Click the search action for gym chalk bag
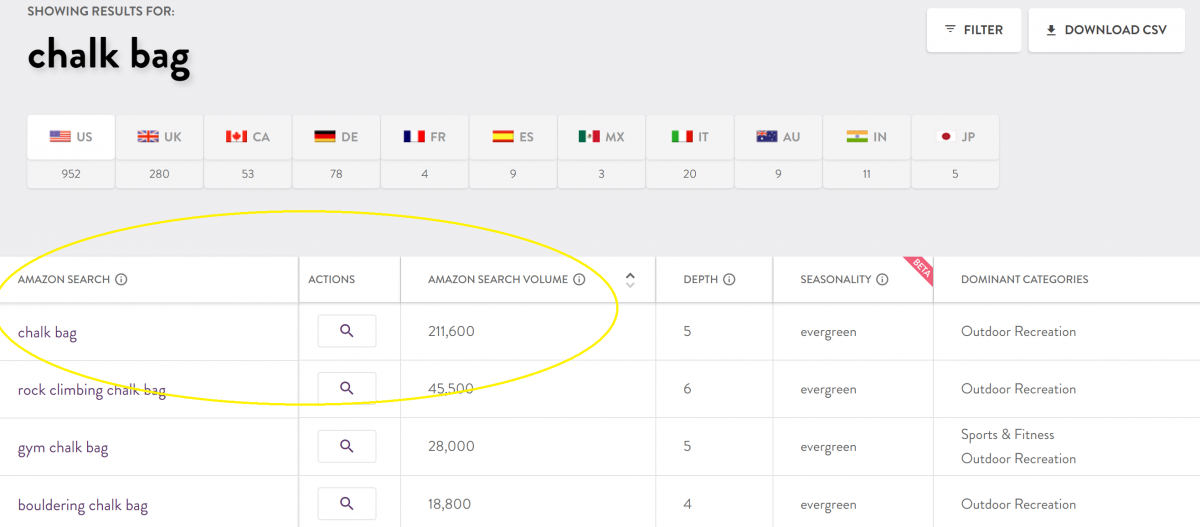Image resolution: width=1200 pixels, height=527 pixels. tap(347, 446)
